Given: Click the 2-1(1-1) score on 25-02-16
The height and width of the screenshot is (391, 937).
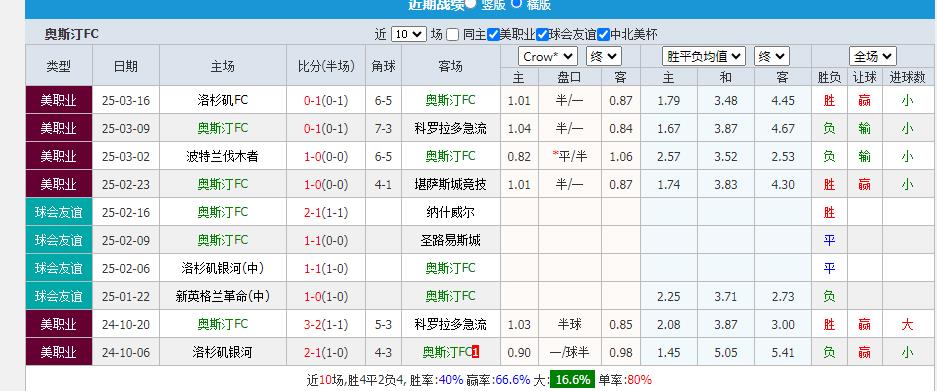Looking at the screenshot, I should [x=326, y=213].
